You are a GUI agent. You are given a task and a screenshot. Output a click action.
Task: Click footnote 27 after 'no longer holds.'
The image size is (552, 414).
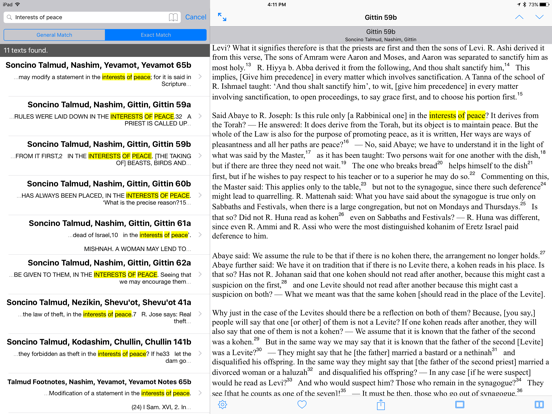coord(542,252)
